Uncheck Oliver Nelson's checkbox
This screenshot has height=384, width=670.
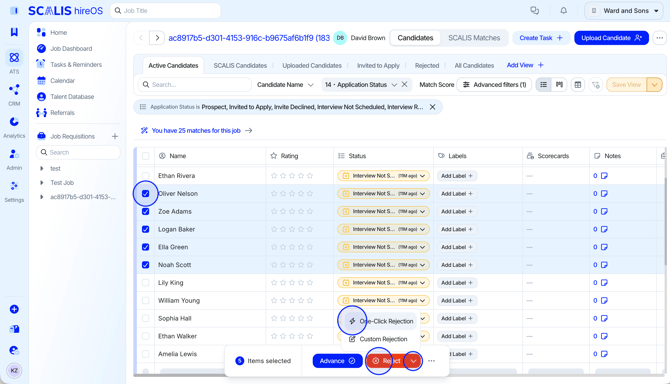click(146, 193)
